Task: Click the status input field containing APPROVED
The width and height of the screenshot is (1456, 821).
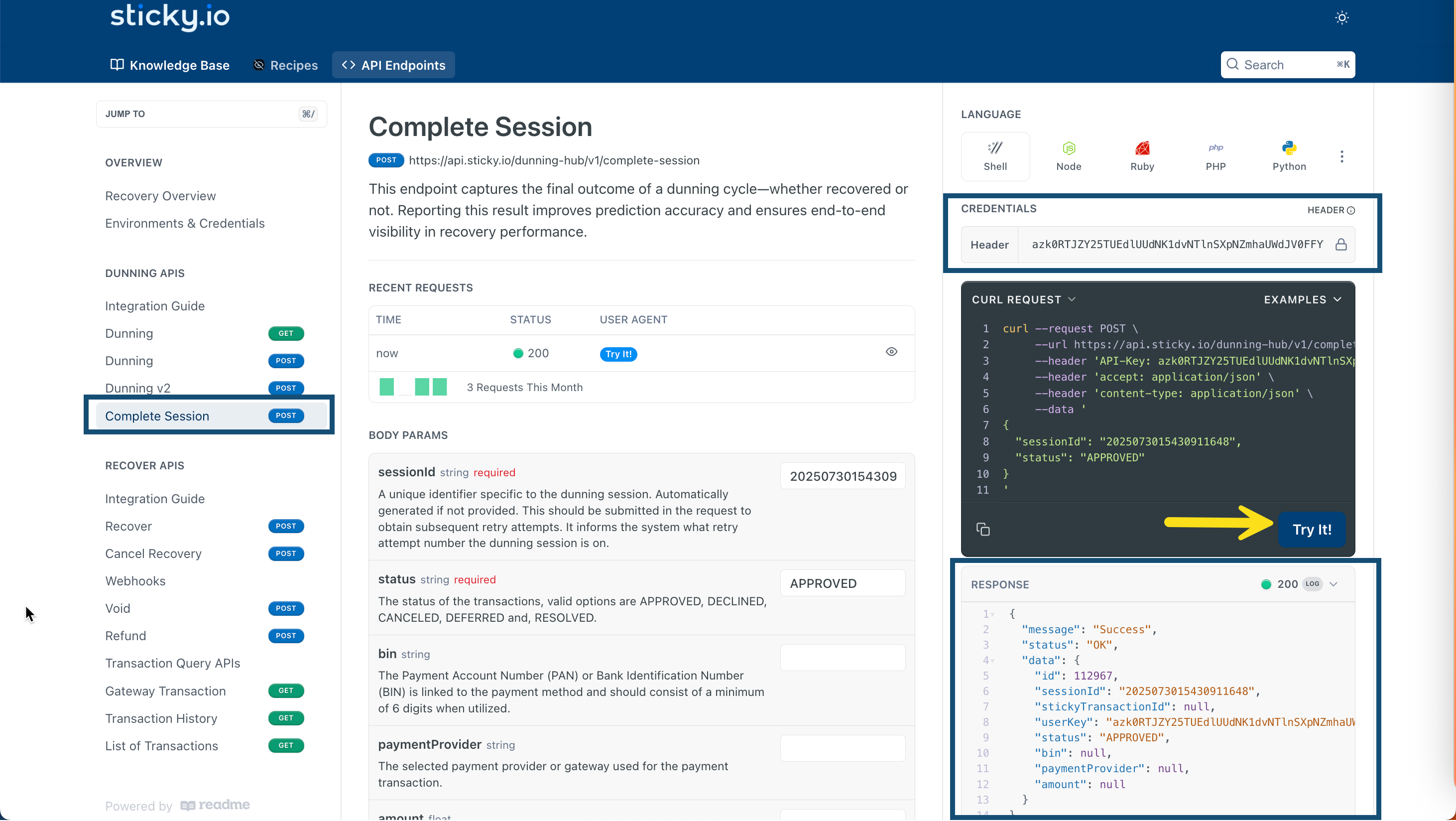Action: [843, 583]
